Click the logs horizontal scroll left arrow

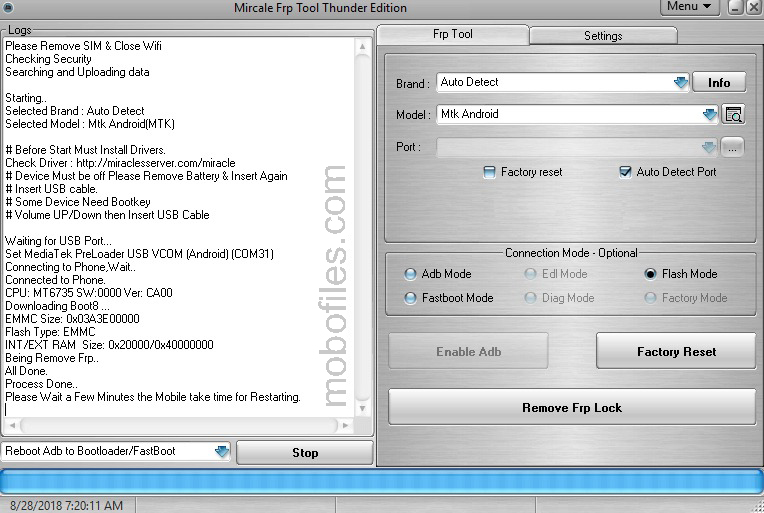point(13,425)
